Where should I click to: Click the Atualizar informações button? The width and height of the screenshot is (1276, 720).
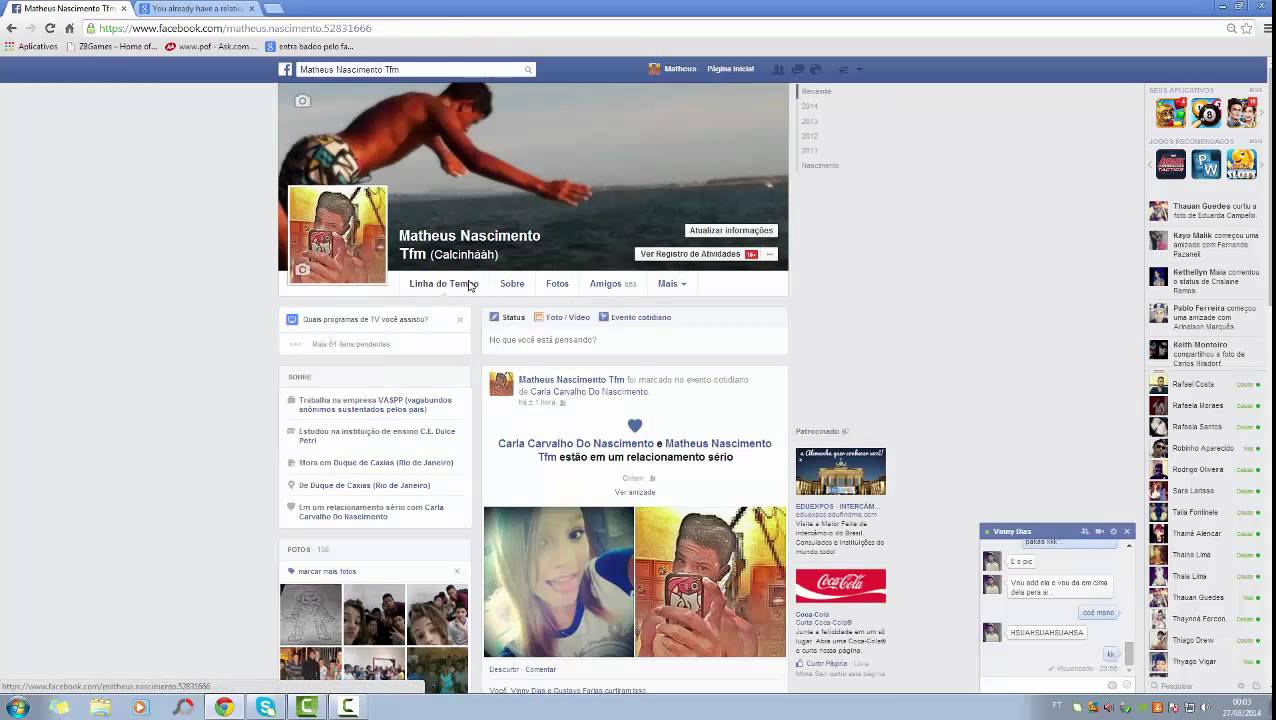[x=731, y=230]
